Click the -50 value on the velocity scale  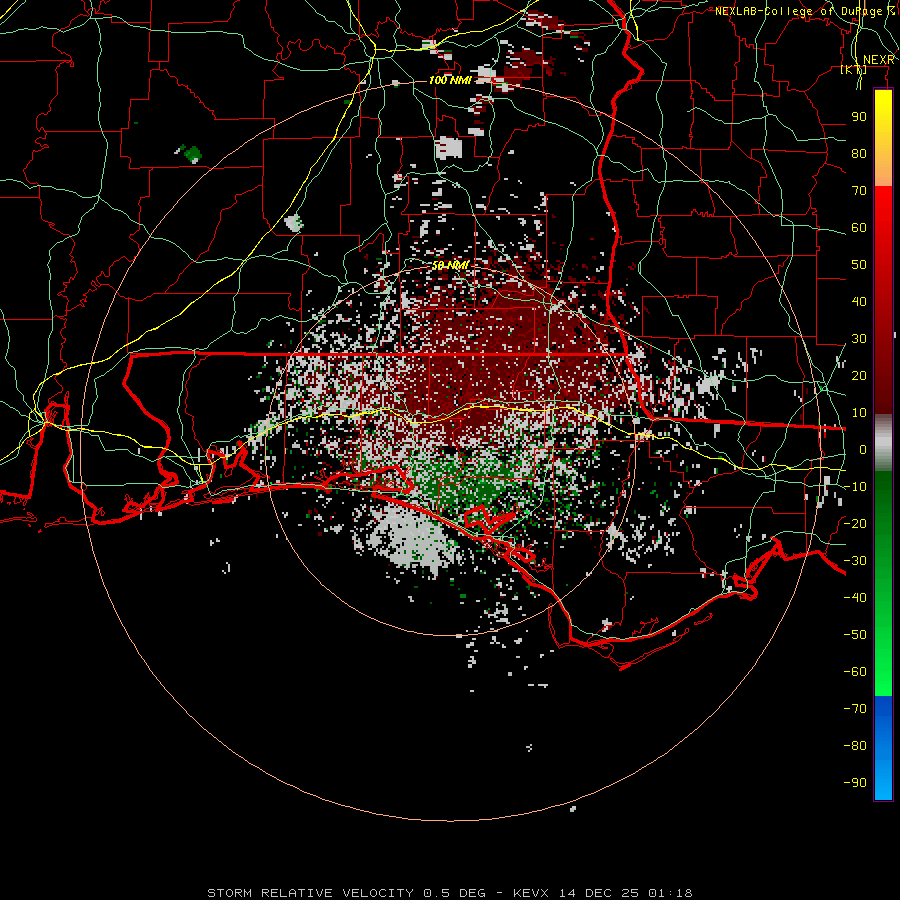coord(855,635)
